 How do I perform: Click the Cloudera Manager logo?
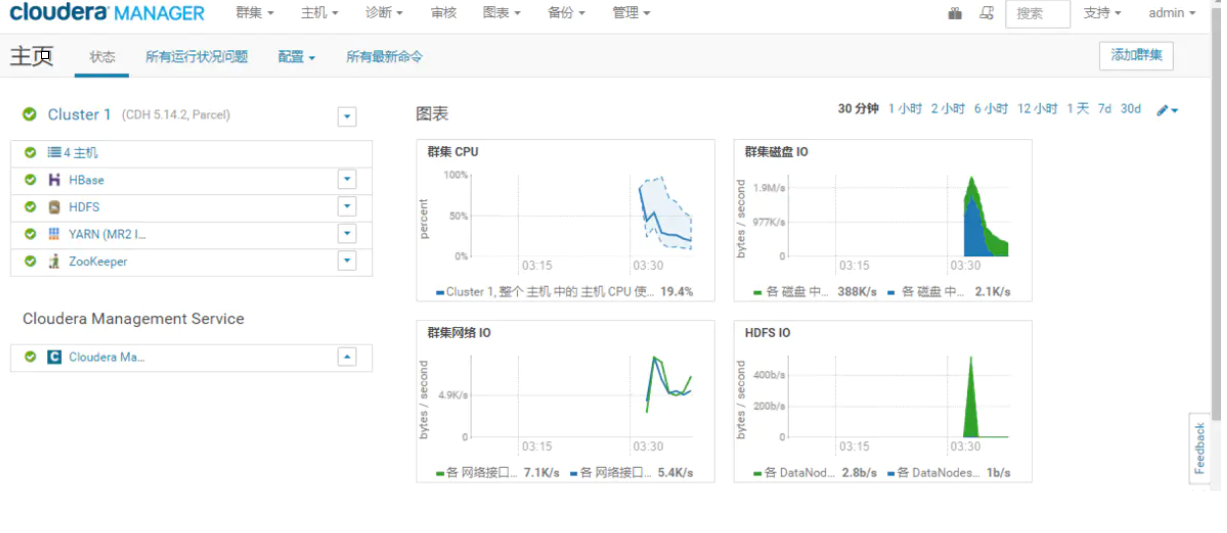106,13
